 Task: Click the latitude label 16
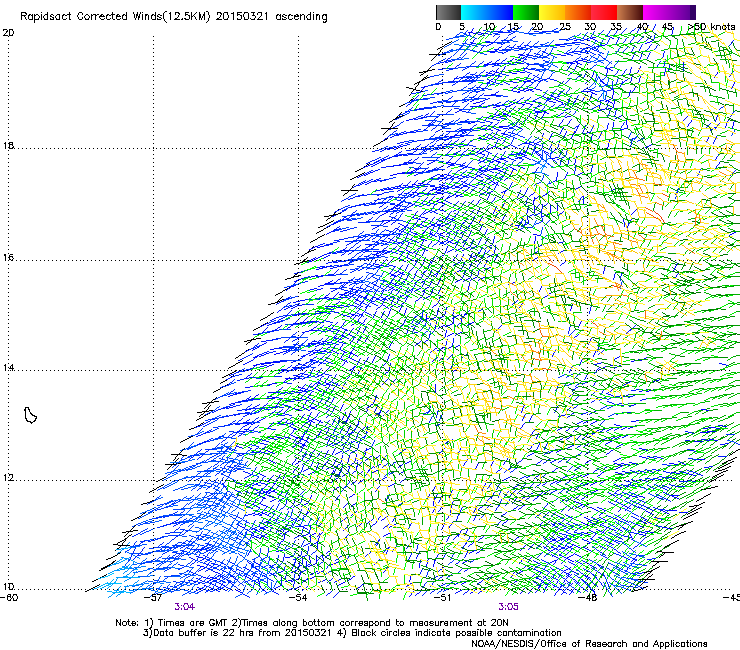pyautogui.click(x=8, y=258)
